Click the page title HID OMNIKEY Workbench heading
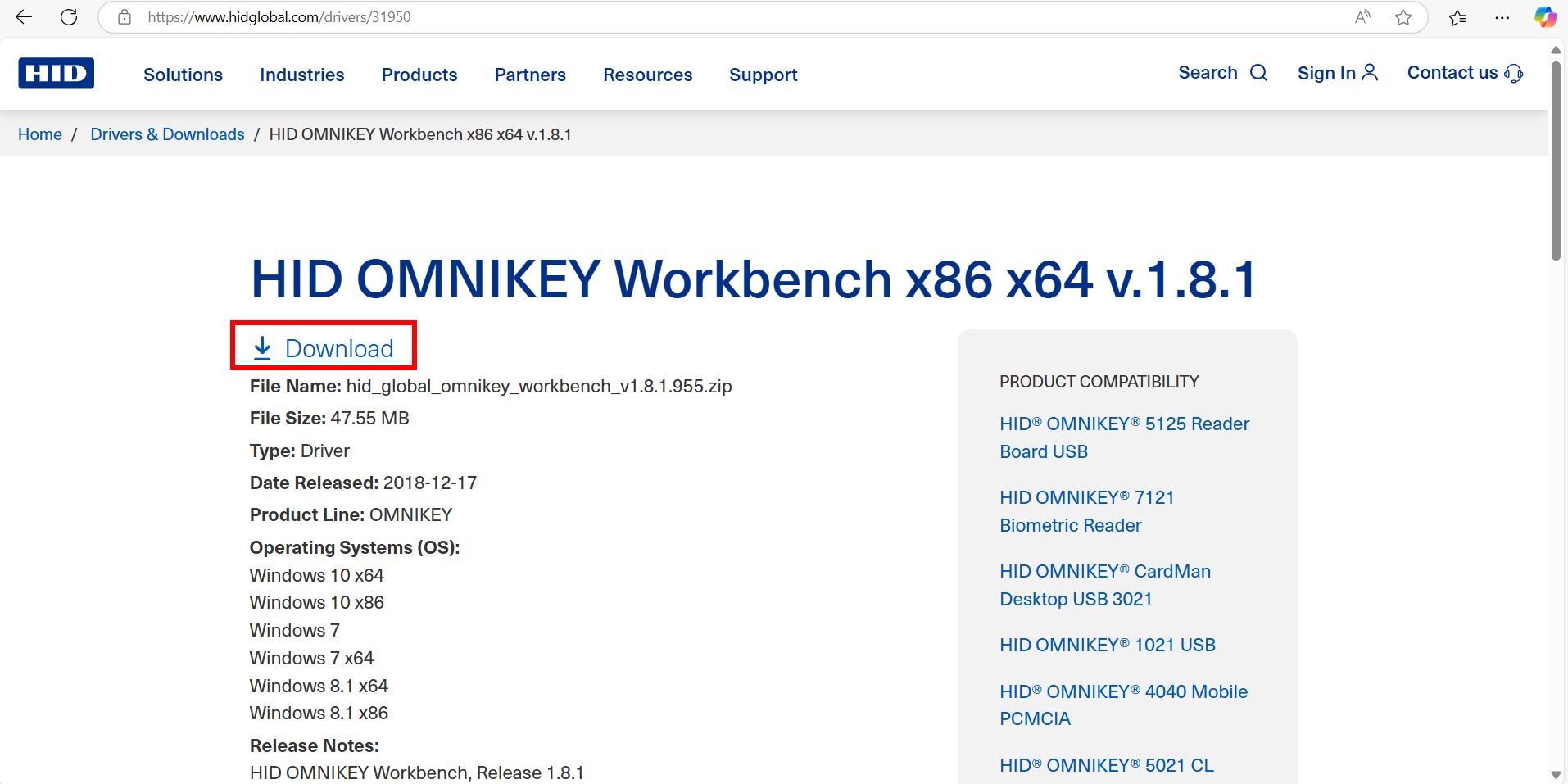The width and height of the screenshot is (1568, 784). [753, 279]
